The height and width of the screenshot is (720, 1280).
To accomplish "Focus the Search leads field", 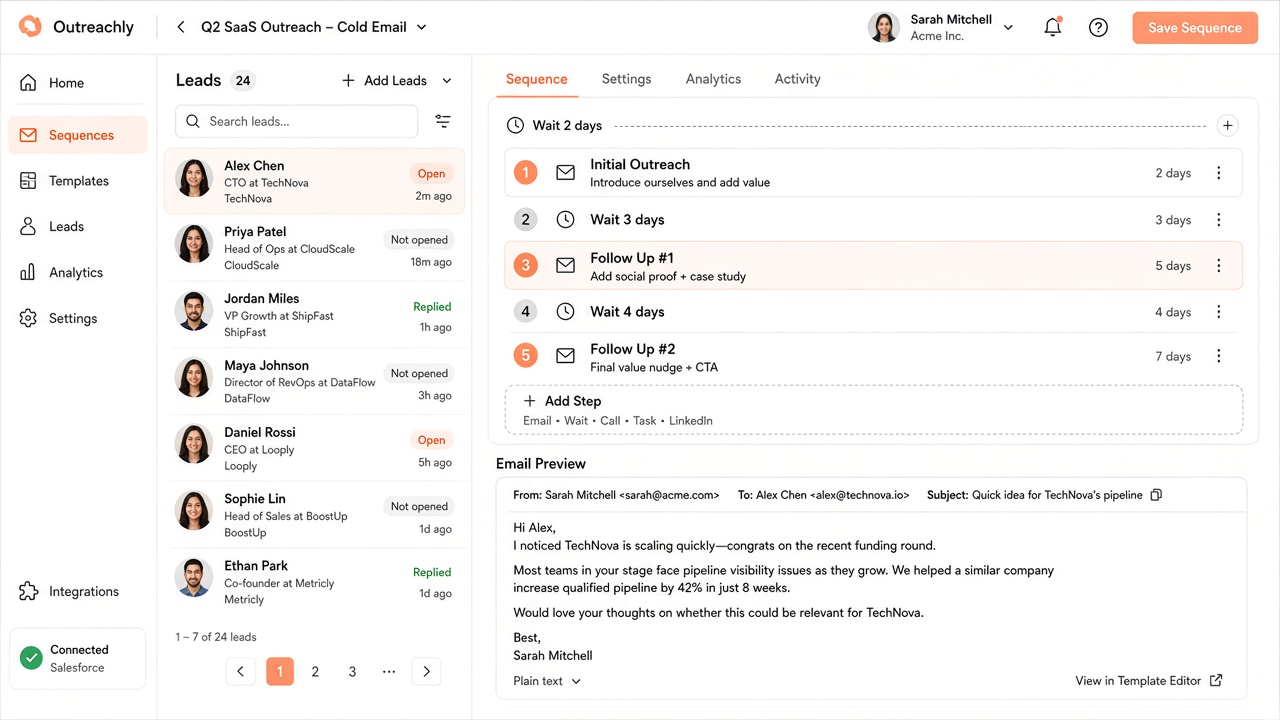I will [297, 121].
